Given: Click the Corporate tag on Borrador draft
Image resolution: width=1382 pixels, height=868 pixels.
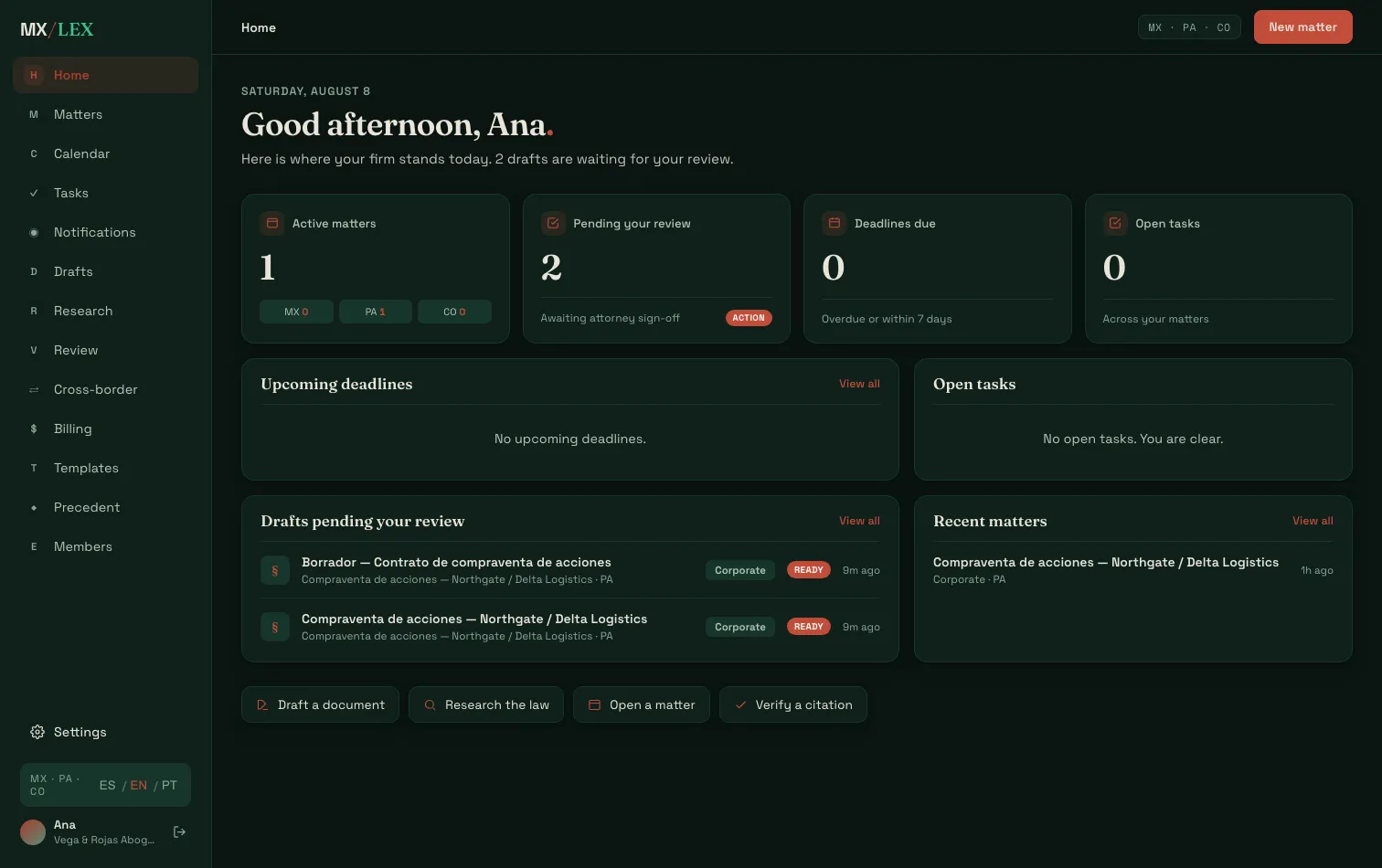Looking at the screenshot, I should coord(740,570).
